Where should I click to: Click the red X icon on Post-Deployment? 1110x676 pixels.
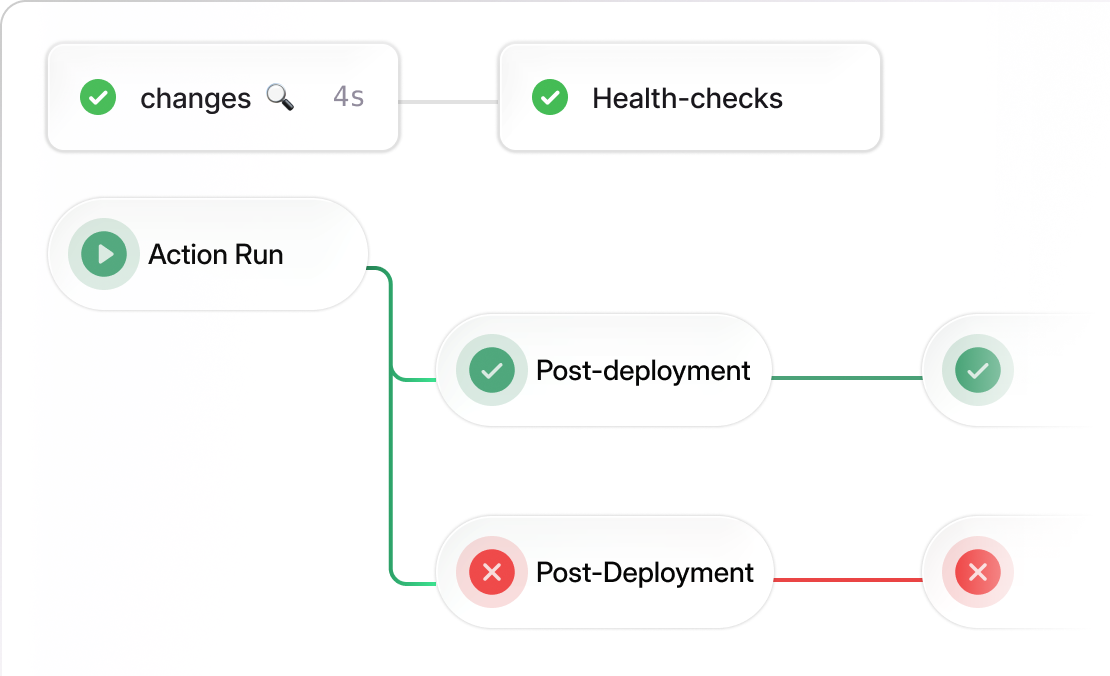point(491,572)
